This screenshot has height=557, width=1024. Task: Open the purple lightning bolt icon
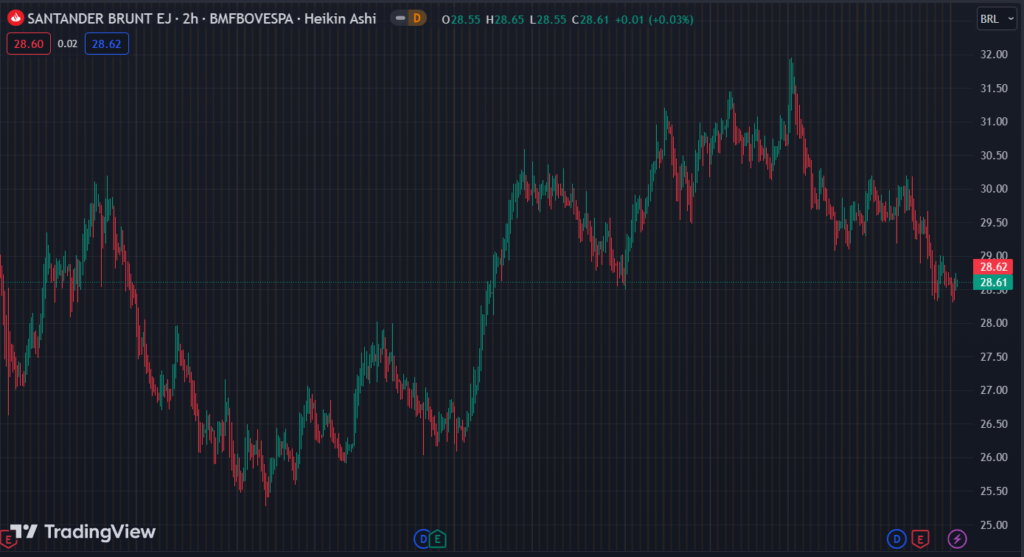(957, 539)
